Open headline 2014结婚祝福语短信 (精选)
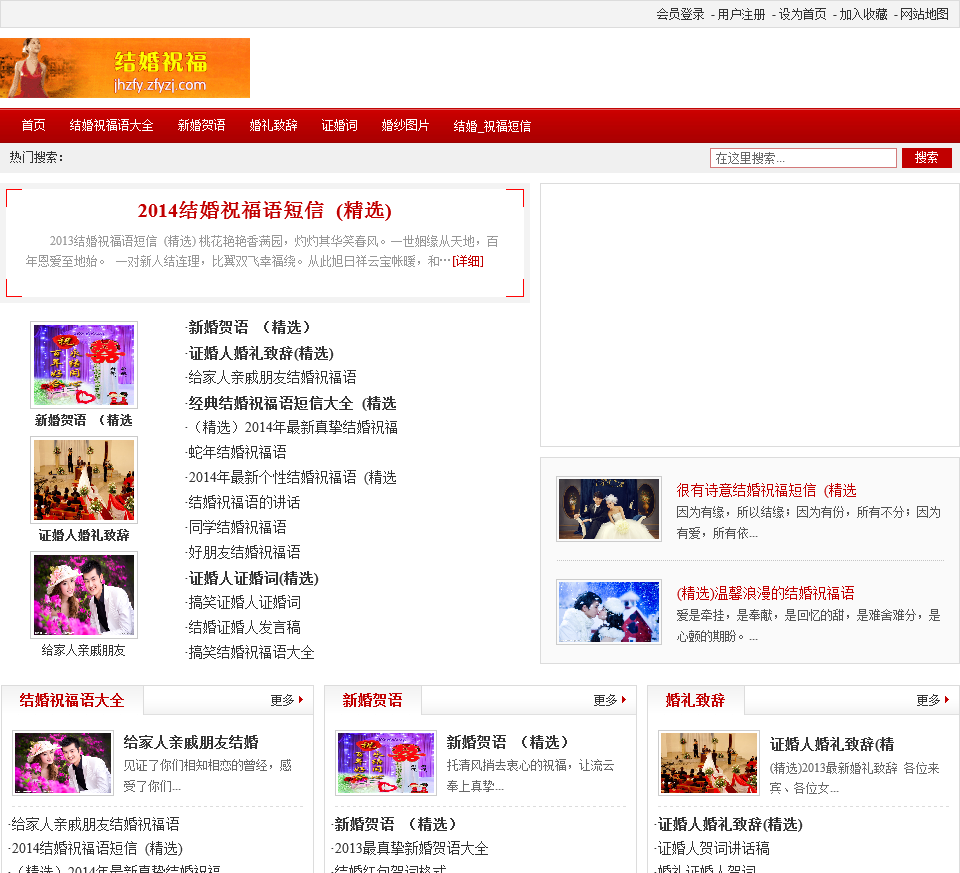This screenshot has height=873, width=960. [x=264, y=211]
